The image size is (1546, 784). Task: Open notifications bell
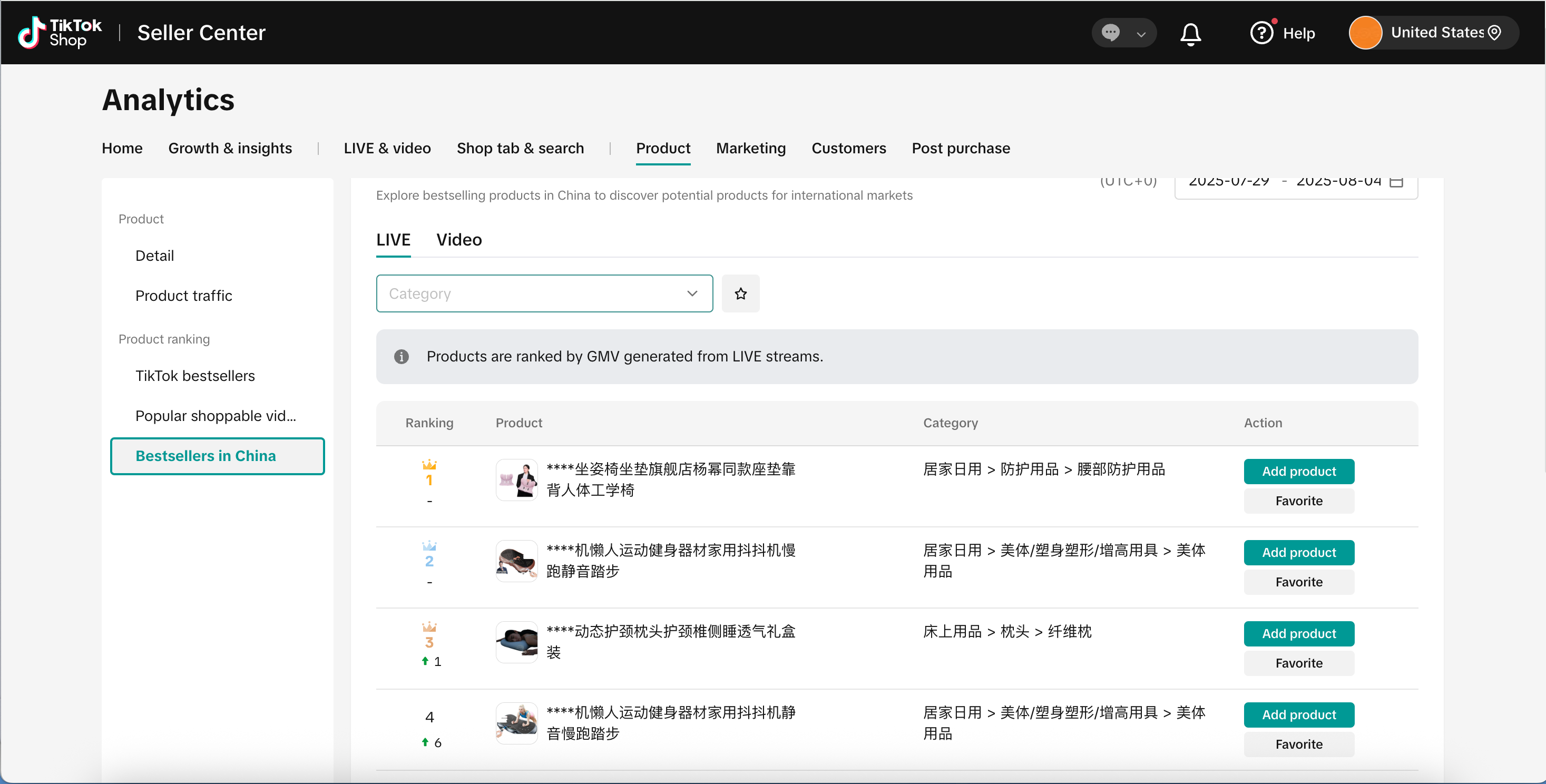1190,34
